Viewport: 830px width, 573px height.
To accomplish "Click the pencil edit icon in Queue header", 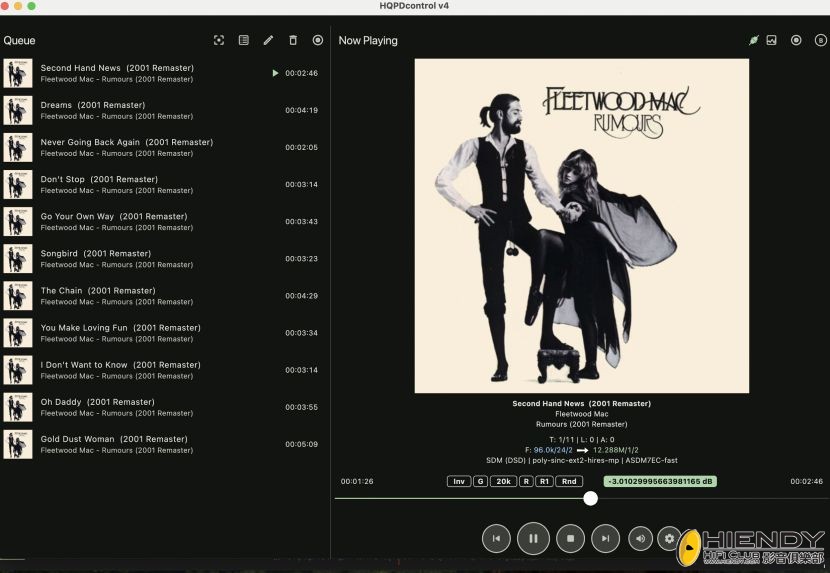I will [x=268, y=40].
